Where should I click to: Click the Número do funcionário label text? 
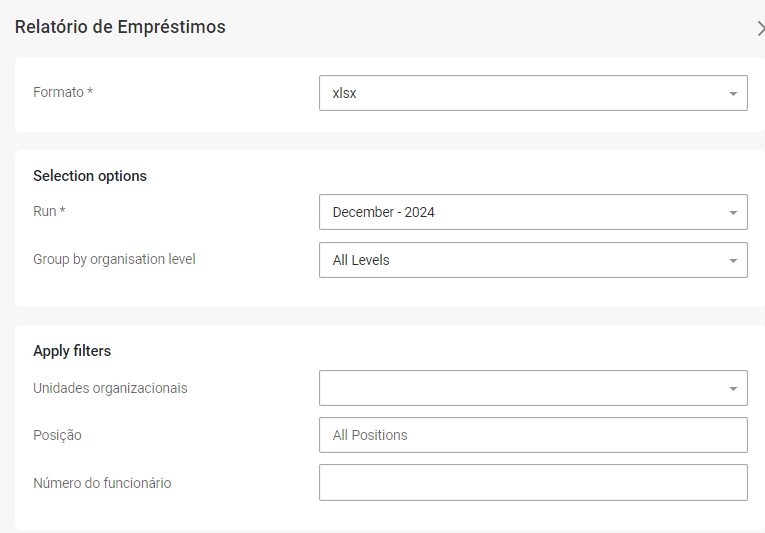pyautogui.click(x=102, y=483)
